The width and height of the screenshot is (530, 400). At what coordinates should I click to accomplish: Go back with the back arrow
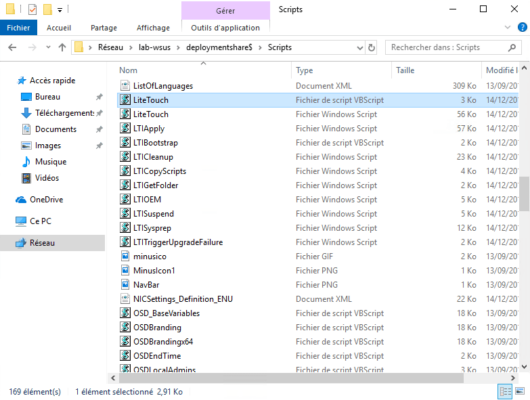pyautogui.click(x=13, y=47)
